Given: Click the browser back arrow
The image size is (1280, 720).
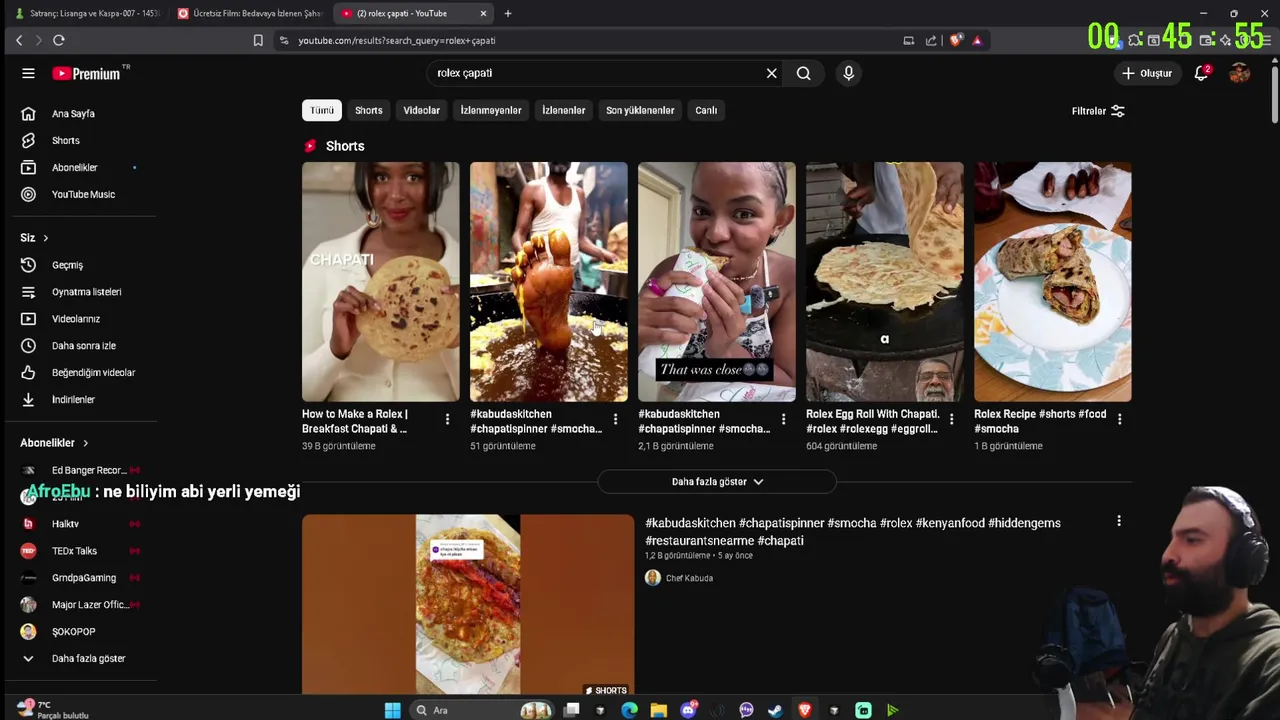Looking at the screenshot, I should [19, 40].
